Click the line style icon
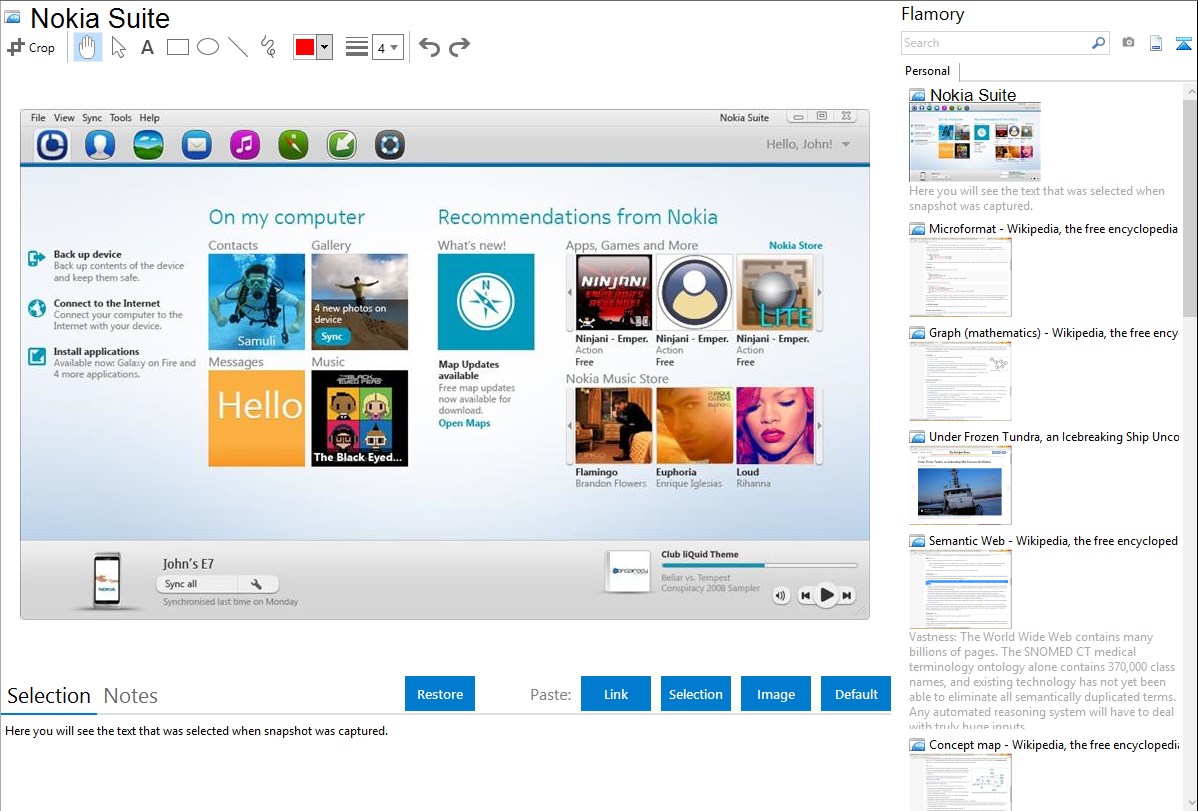Viewport: 1198px width, 811px height. coord(357,47)
